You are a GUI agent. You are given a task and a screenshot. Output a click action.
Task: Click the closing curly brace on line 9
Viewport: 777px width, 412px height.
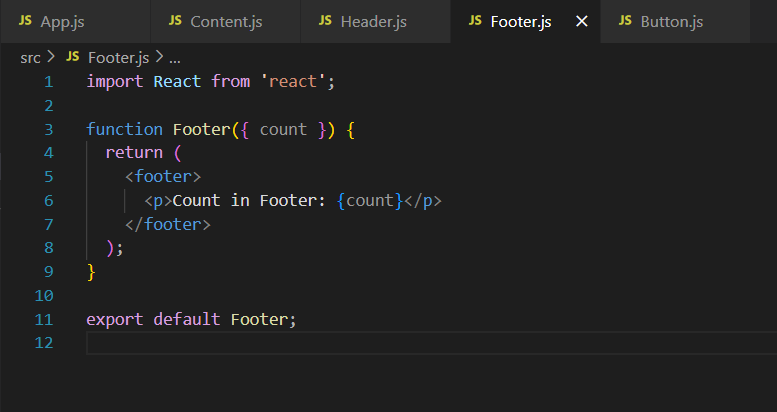[91, 272]
